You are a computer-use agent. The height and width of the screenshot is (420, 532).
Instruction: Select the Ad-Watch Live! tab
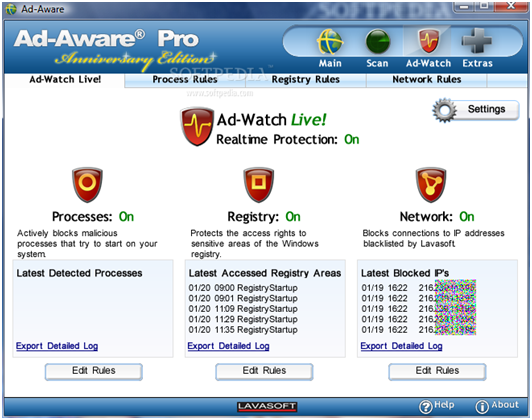coord(65,79)
